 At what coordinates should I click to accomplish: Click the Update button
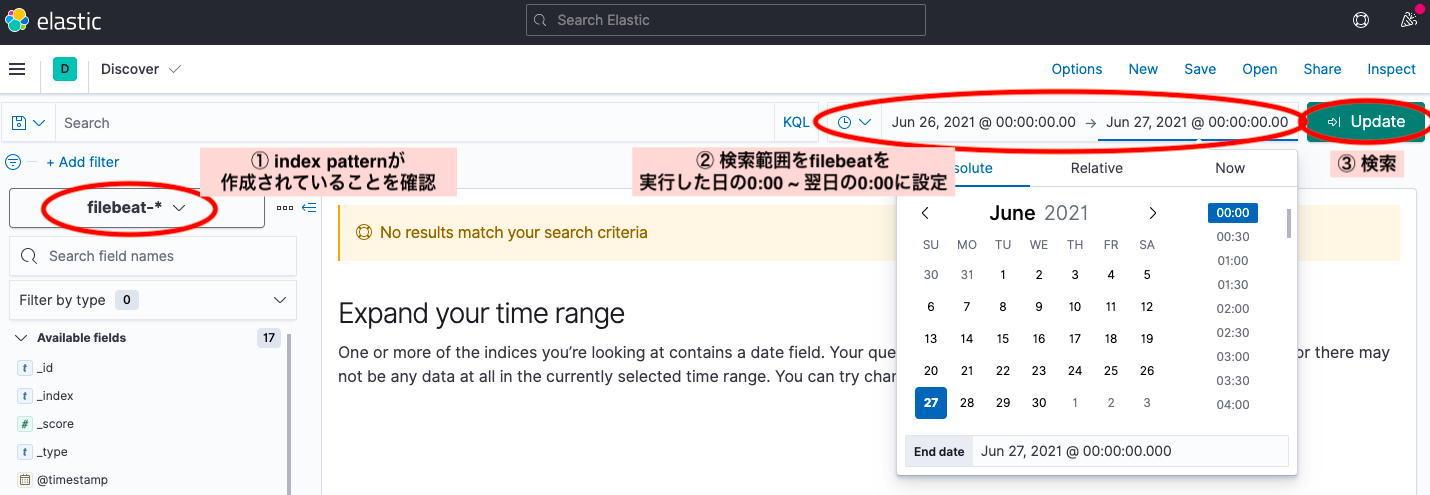click(x=1366, y=122)
